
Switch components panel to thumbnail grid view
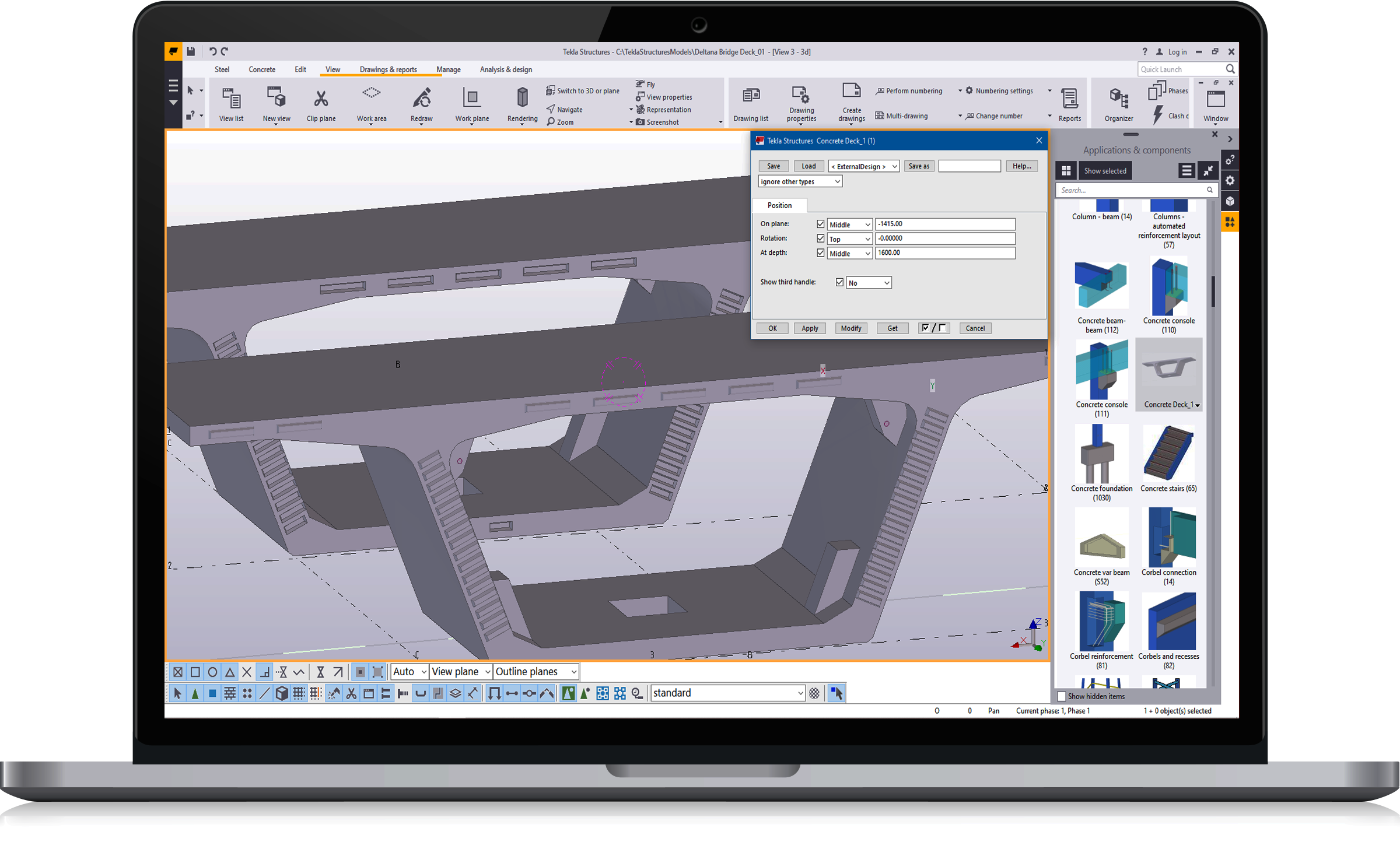click(1066, 171)
